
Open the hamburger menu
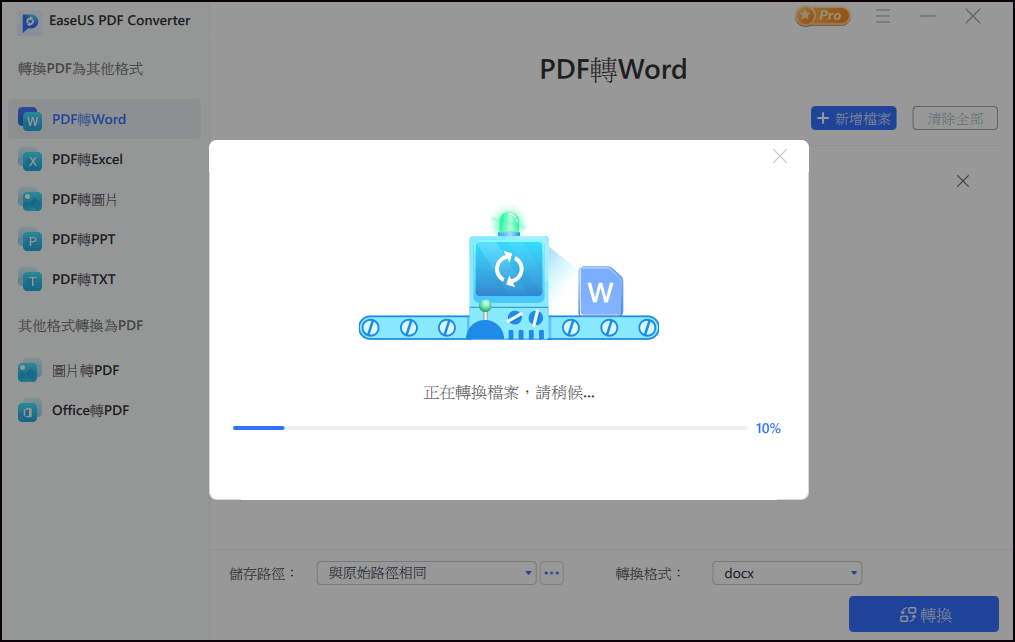(883, 16)
